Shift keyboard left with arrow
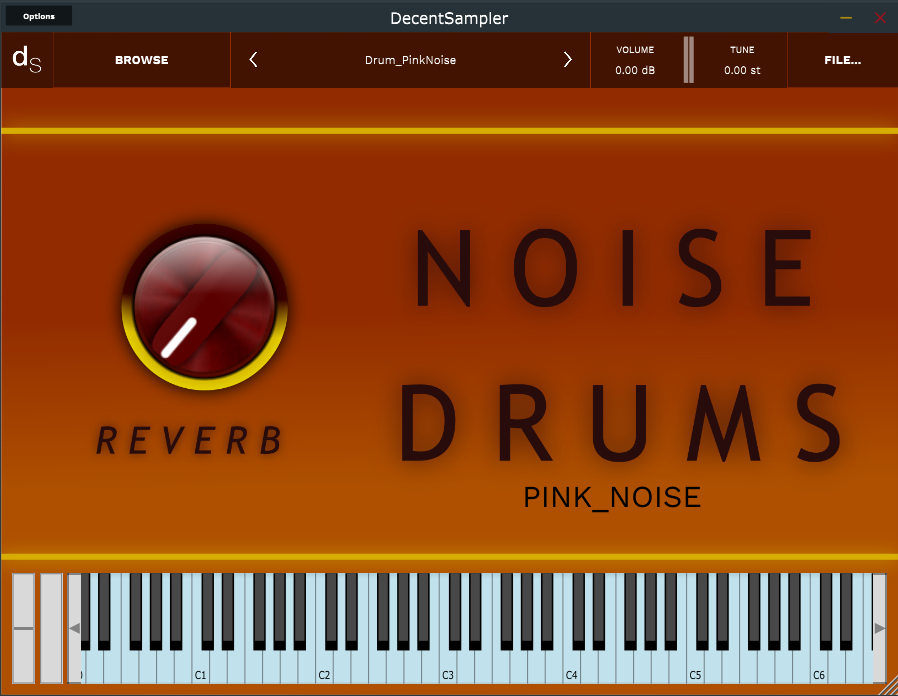 coord(74,628)
